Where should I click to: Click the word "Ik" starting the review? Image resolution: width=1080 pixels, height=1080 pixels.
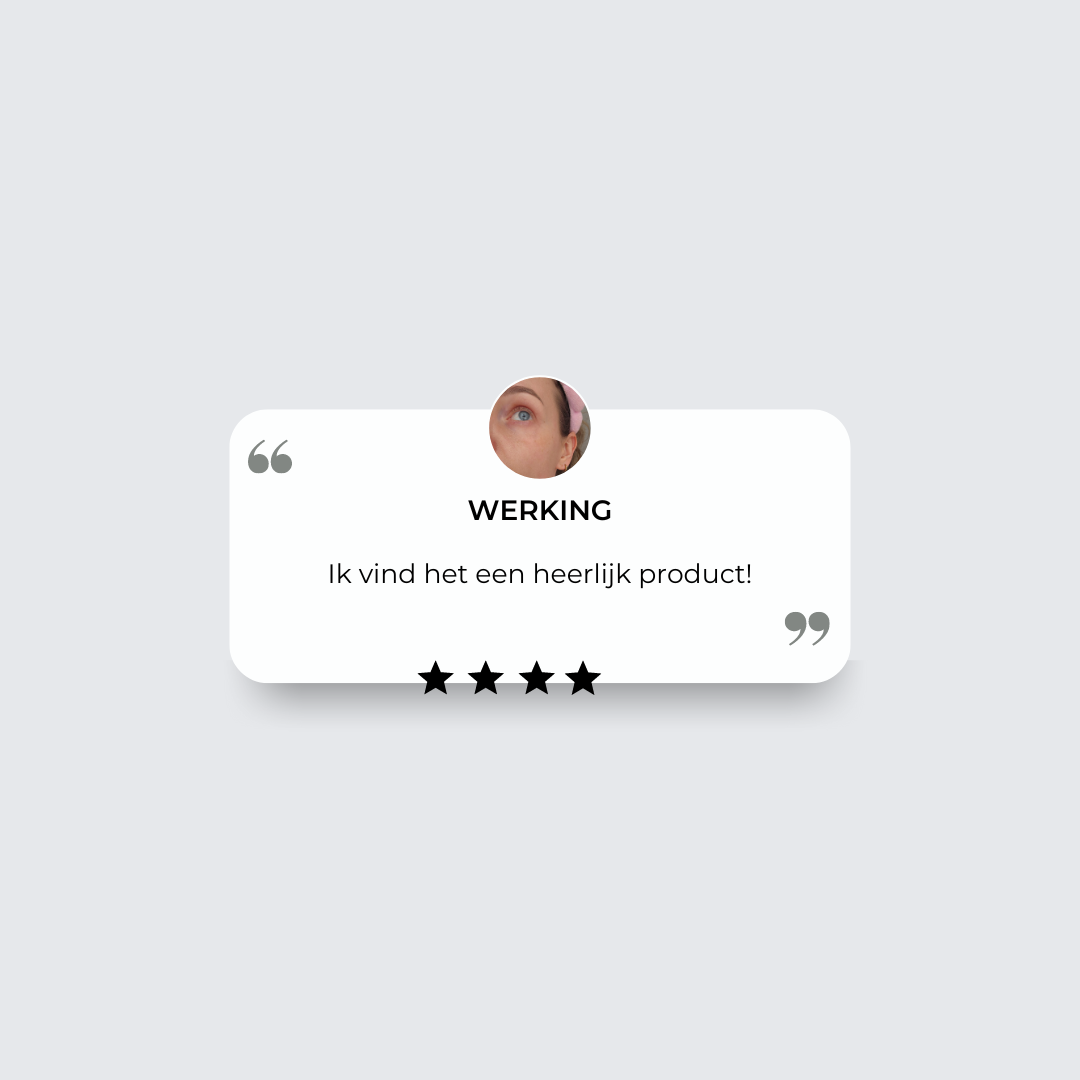click(x=340, y=574)
